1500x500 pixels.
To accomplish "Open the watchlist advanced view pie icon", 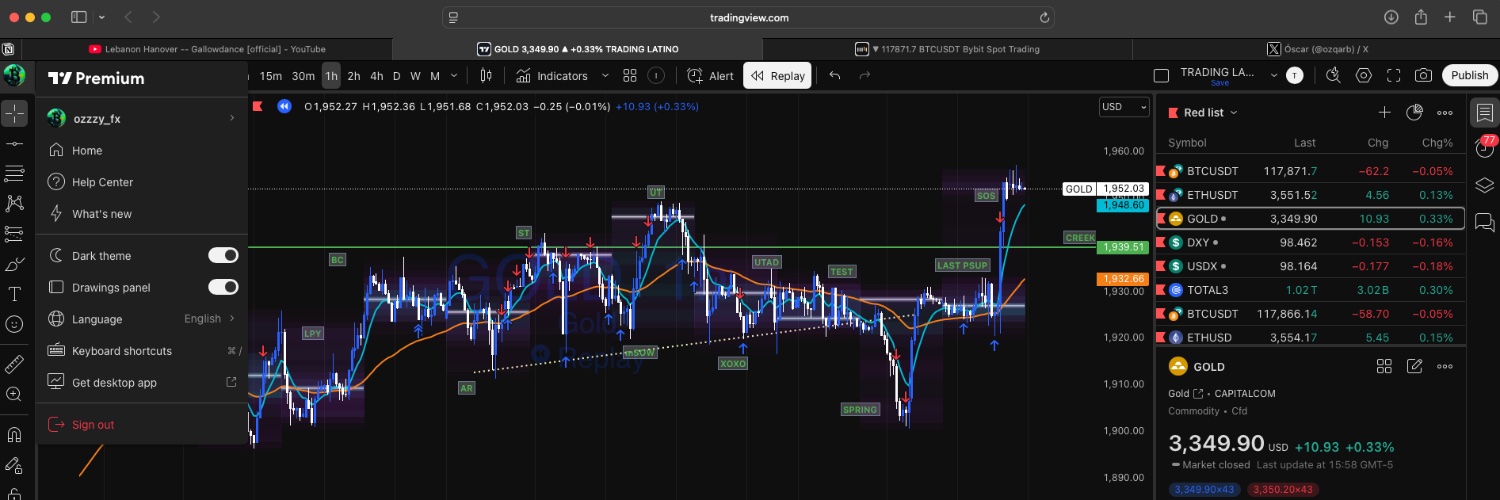I will (x=1415, y=113).
